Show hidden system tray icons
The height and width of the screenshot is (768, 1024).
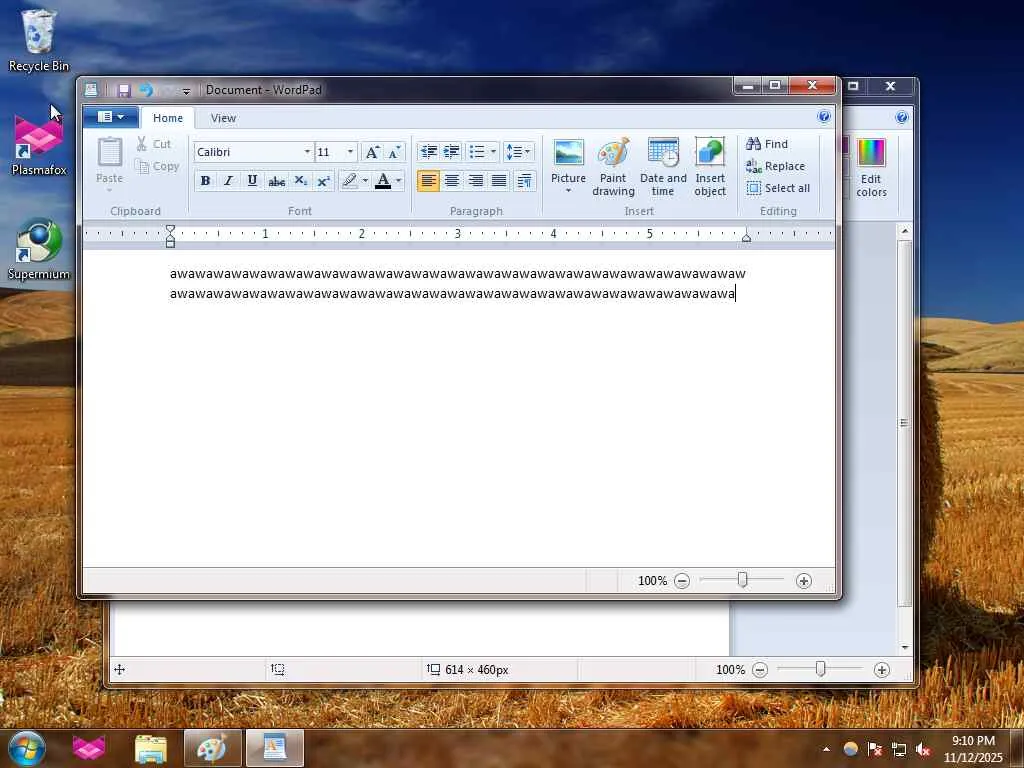pyautogui.click(x=827, y=750)
